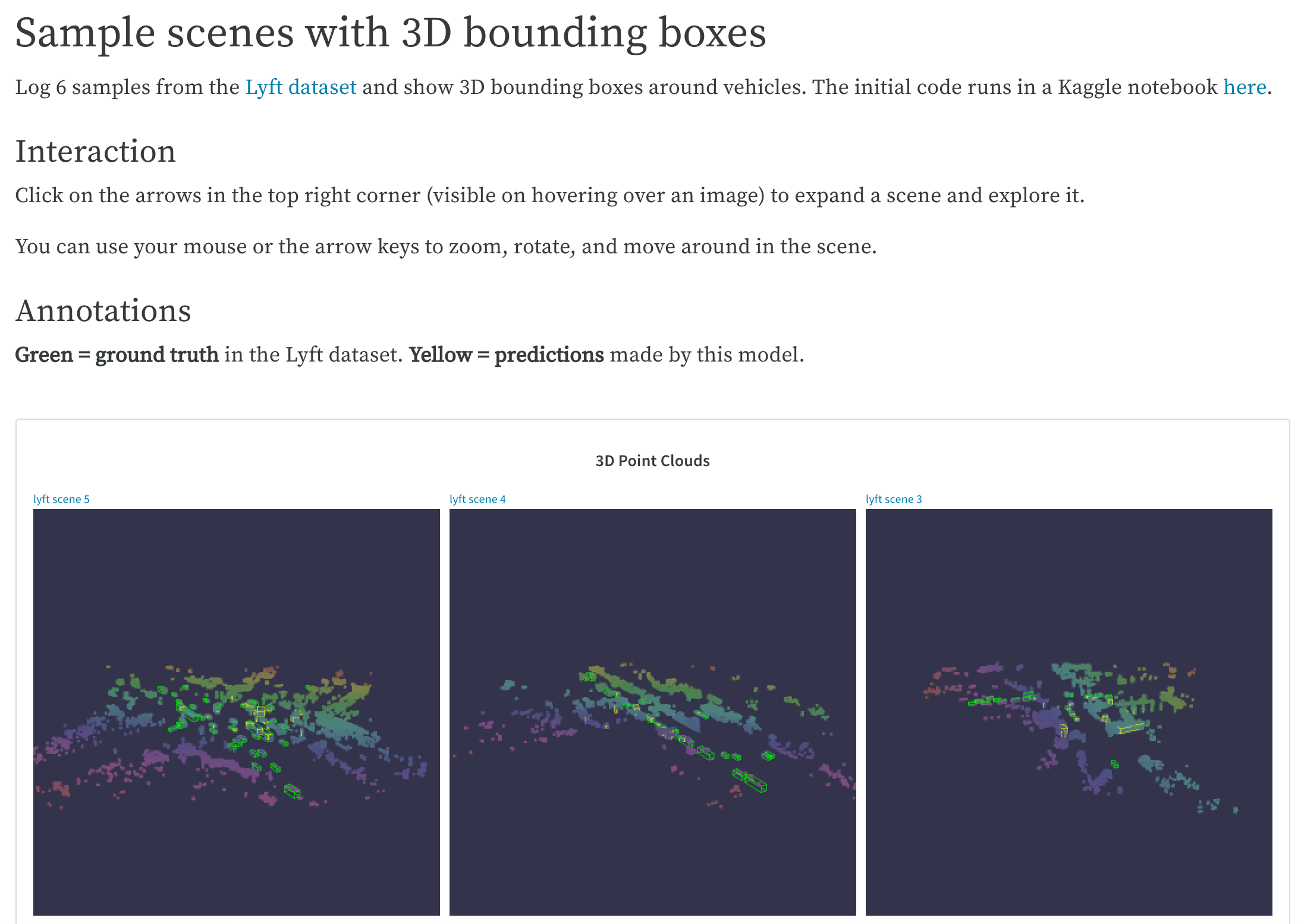Screen dimensions: 1301x924
Task: Click the lyft scene 4 run name
Action: click(478, 499)
